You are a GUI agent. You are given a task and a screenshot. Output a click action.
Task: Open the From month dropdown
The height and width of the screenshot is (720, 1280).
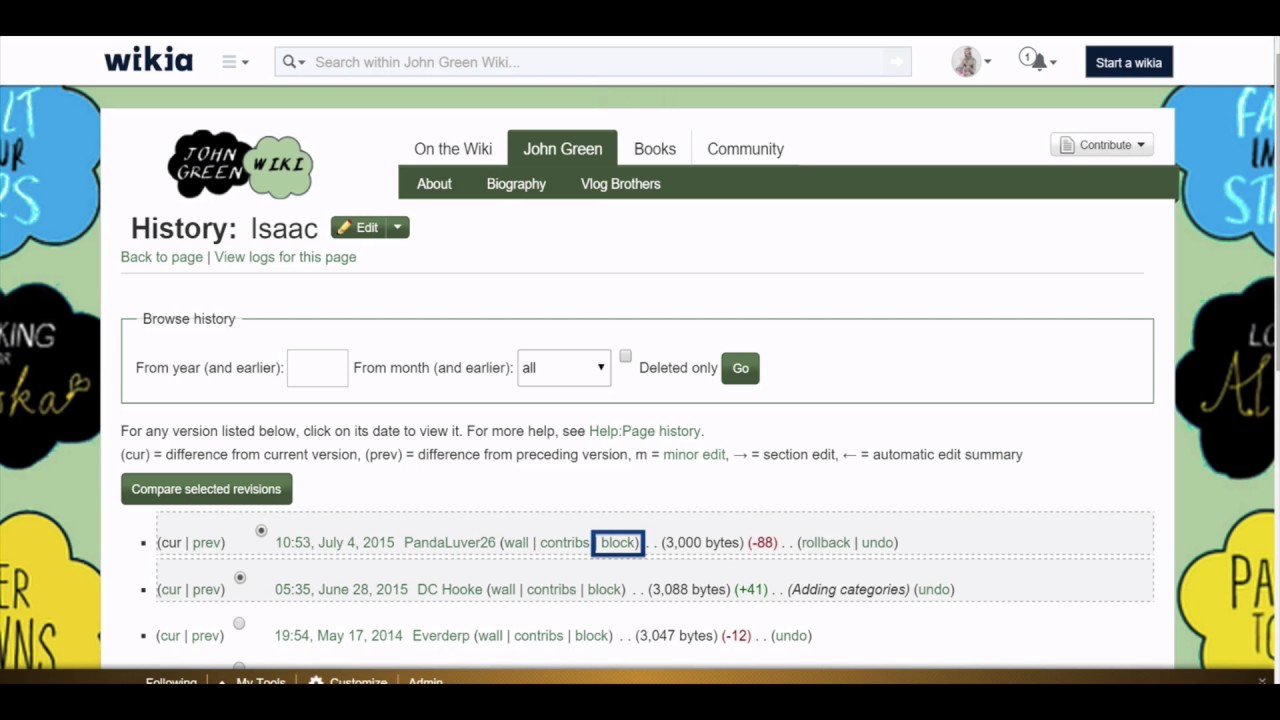click(x=564, y=368)
